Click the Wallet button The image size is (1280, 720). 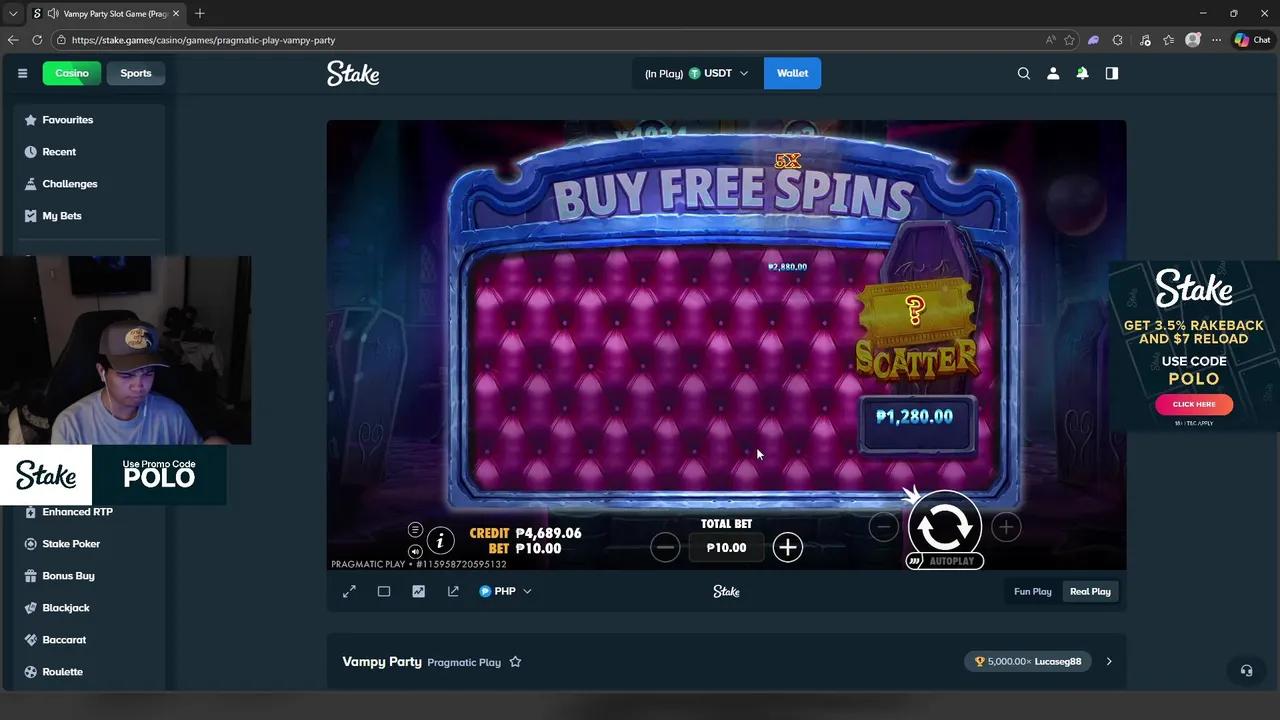[x=792, y=73]
